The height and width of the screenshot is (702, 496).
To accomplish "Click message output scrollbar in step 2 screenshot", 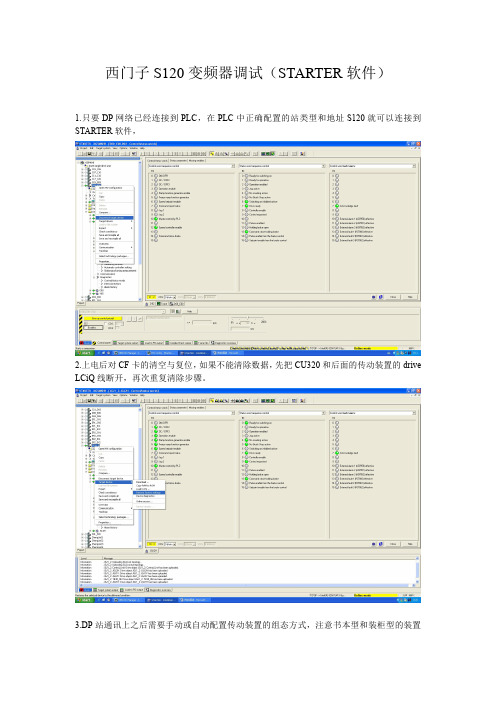I will 418,571.
